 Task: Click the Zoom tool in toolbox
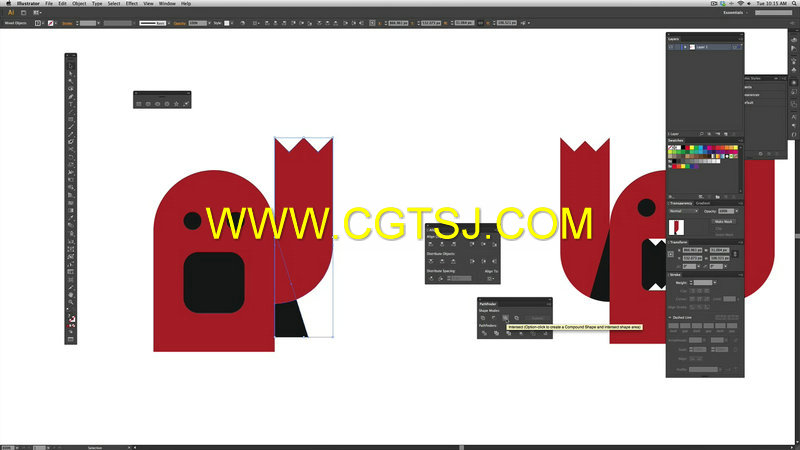pyautogui.click(x=71, y=302)
